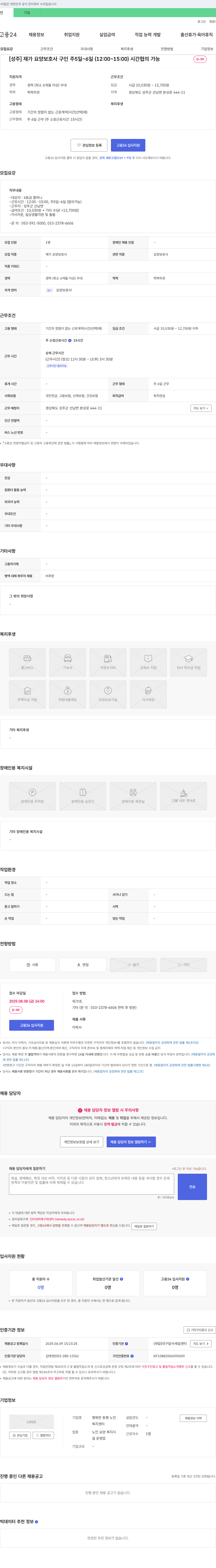Screen dimensions: 216x1568
Task: Click the 관심기업 star button
Action: [x=20, y=1435]
